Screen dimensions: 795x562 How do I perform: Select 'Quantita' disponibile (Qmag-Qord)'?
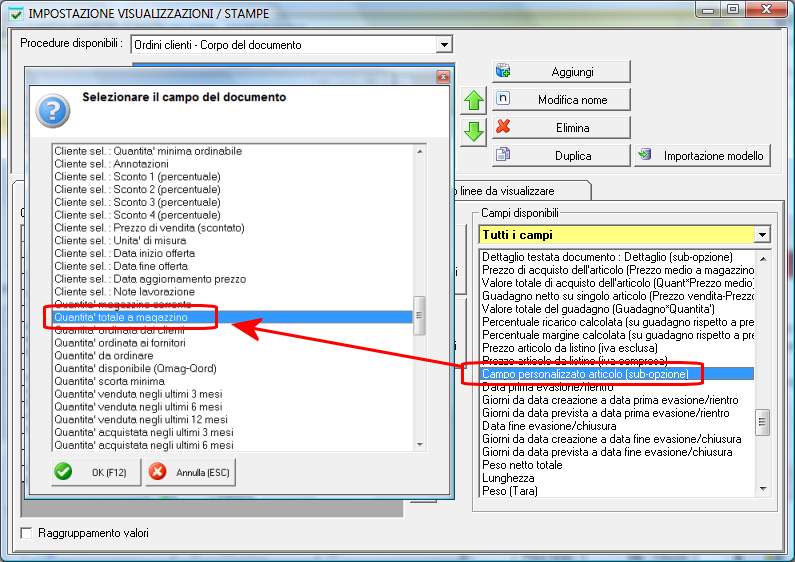pyautogui.click(x=233, y=368)
